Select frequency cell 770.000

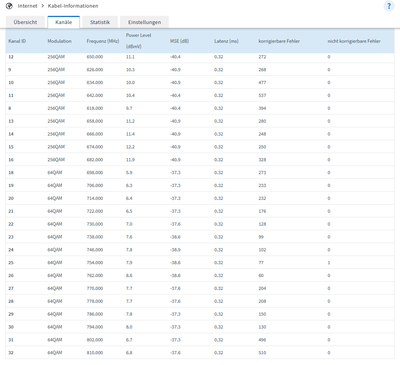pyautogui.click(x=95, y=288)
